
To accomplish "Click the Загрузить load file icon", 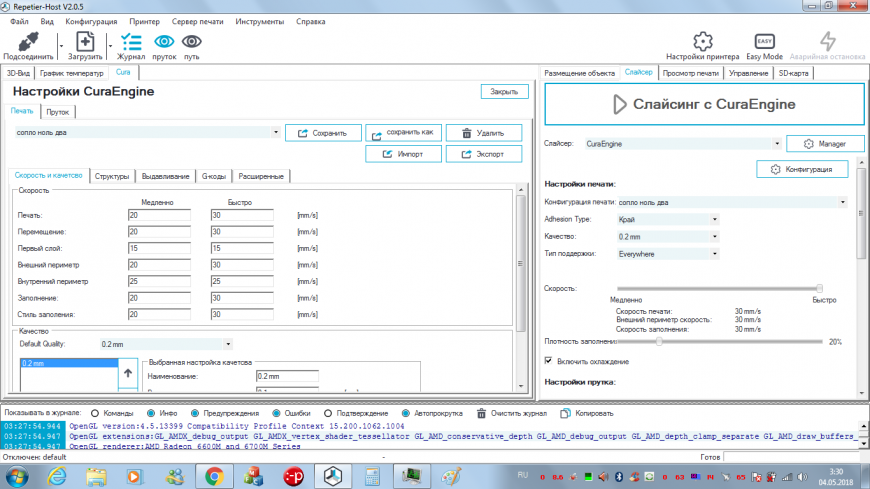I will coord(85,42).
